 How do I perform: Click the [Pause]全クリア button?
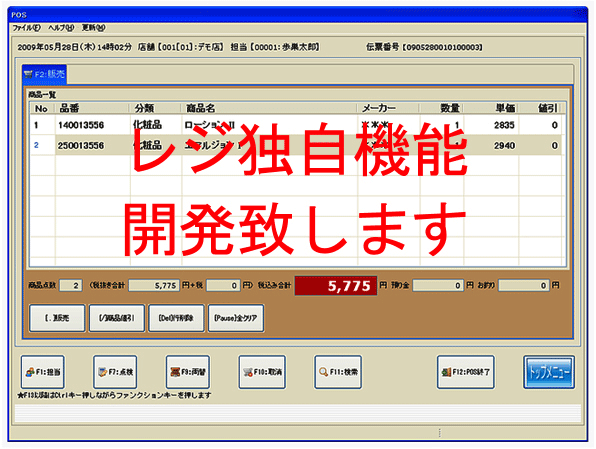pos(236,318)
